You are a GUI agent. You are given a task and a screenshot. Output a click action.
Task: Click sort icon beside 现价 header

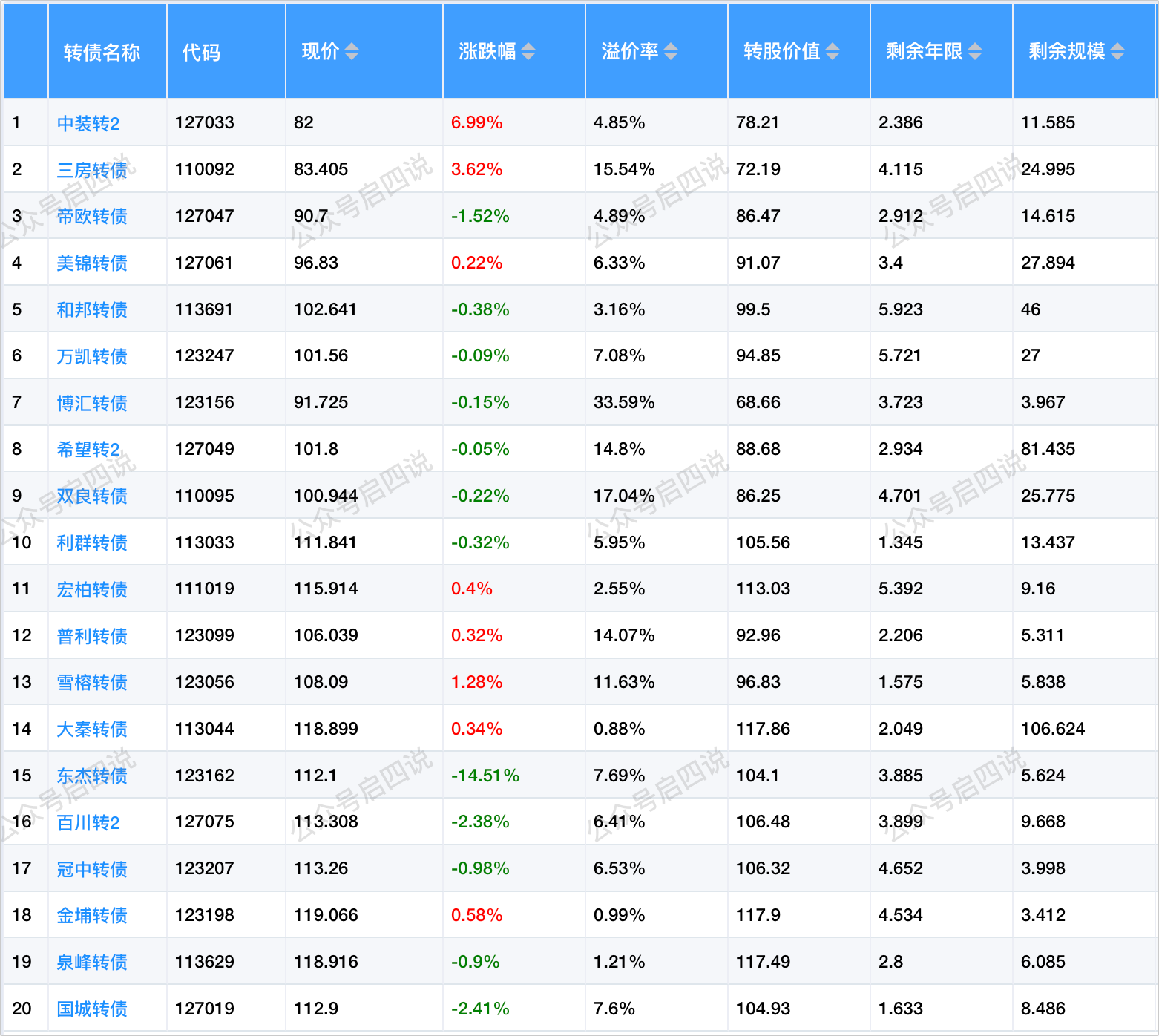352,51
